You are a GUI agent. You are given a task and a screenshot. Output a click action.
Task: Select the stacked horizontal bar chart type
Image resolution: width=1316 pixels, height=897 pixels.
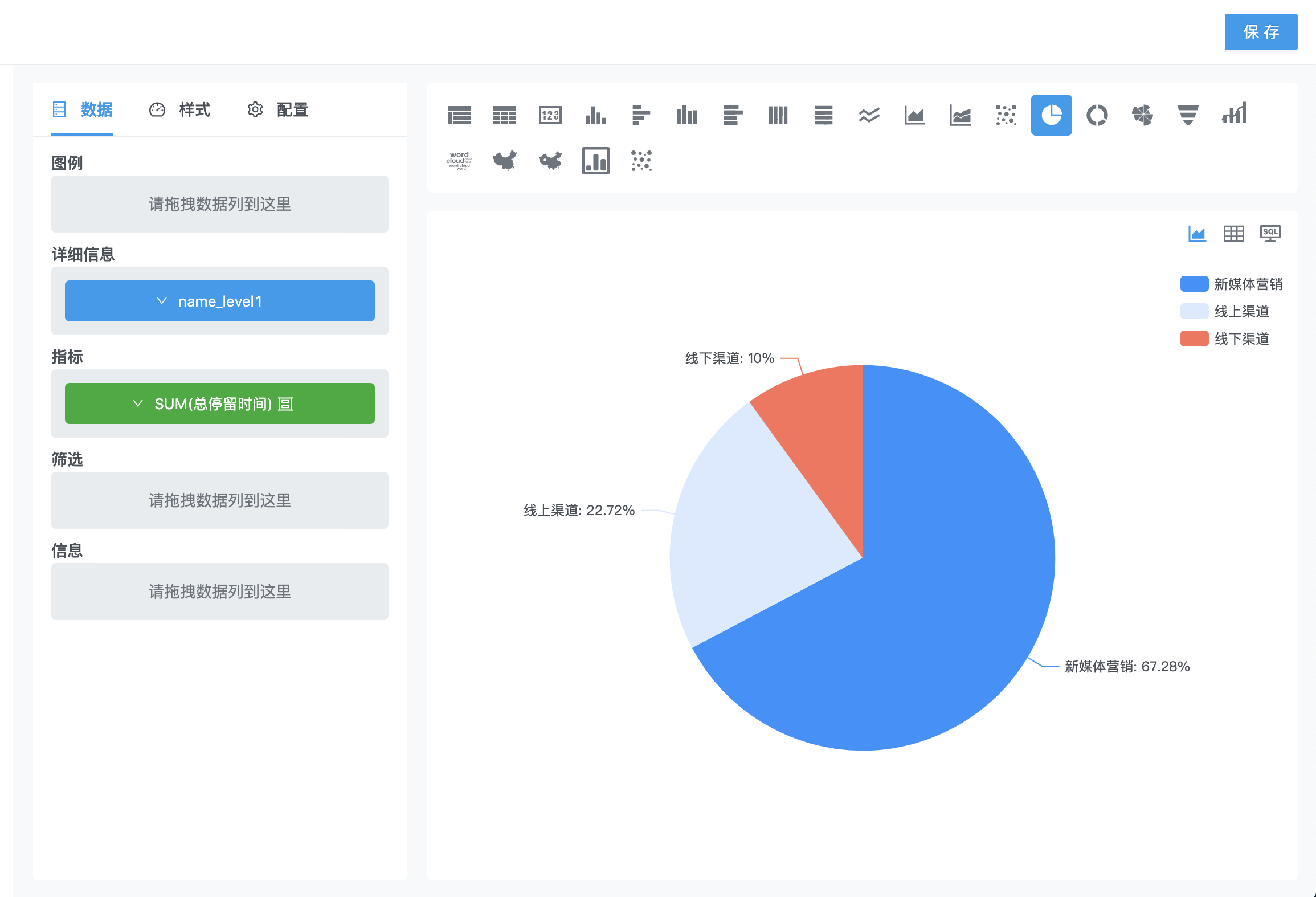point(732,115)
